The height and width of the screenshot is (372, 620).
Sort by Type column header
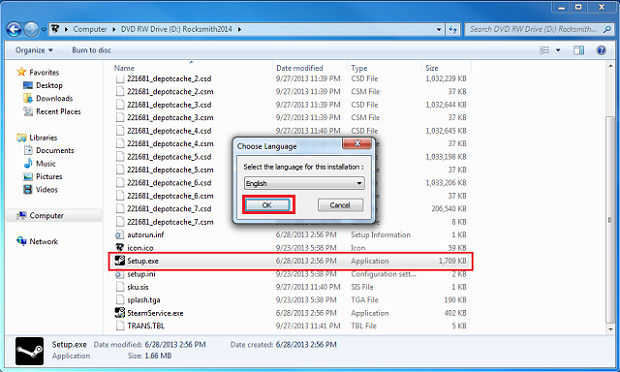(359, 68)
